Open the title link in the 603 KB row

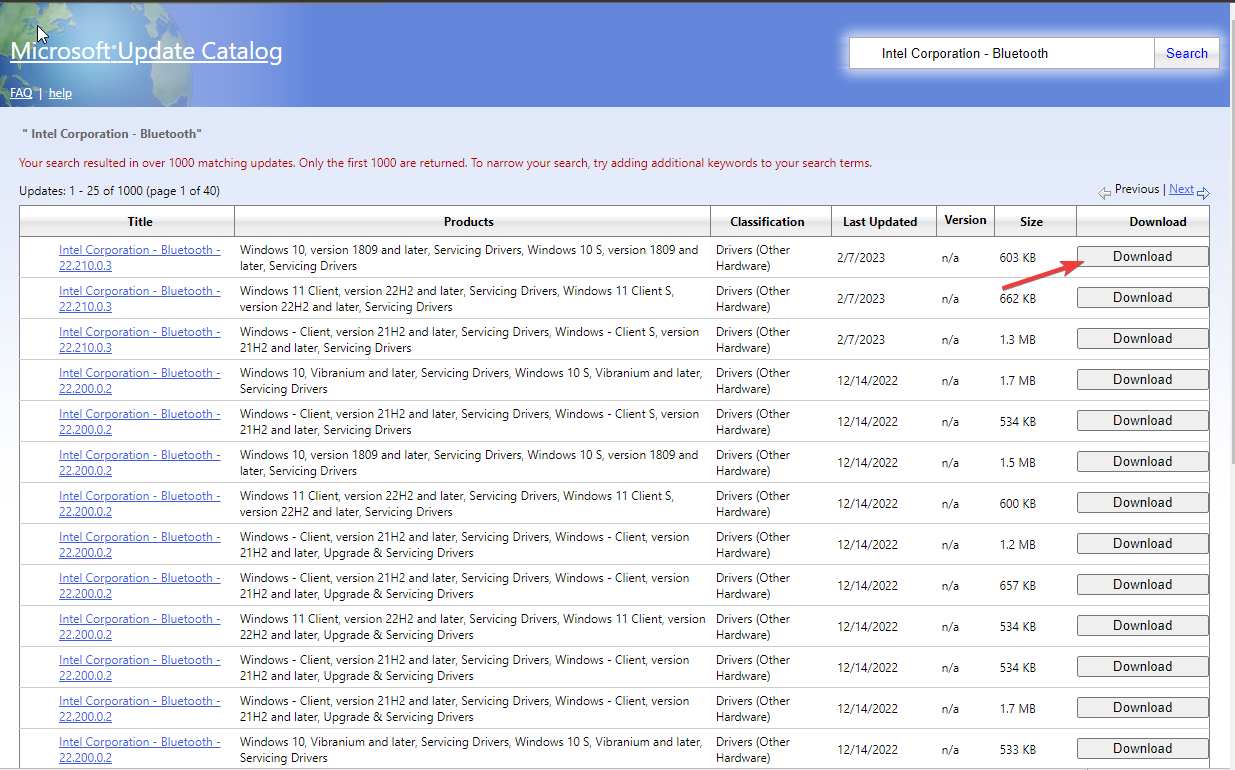(x=140, y=258)
